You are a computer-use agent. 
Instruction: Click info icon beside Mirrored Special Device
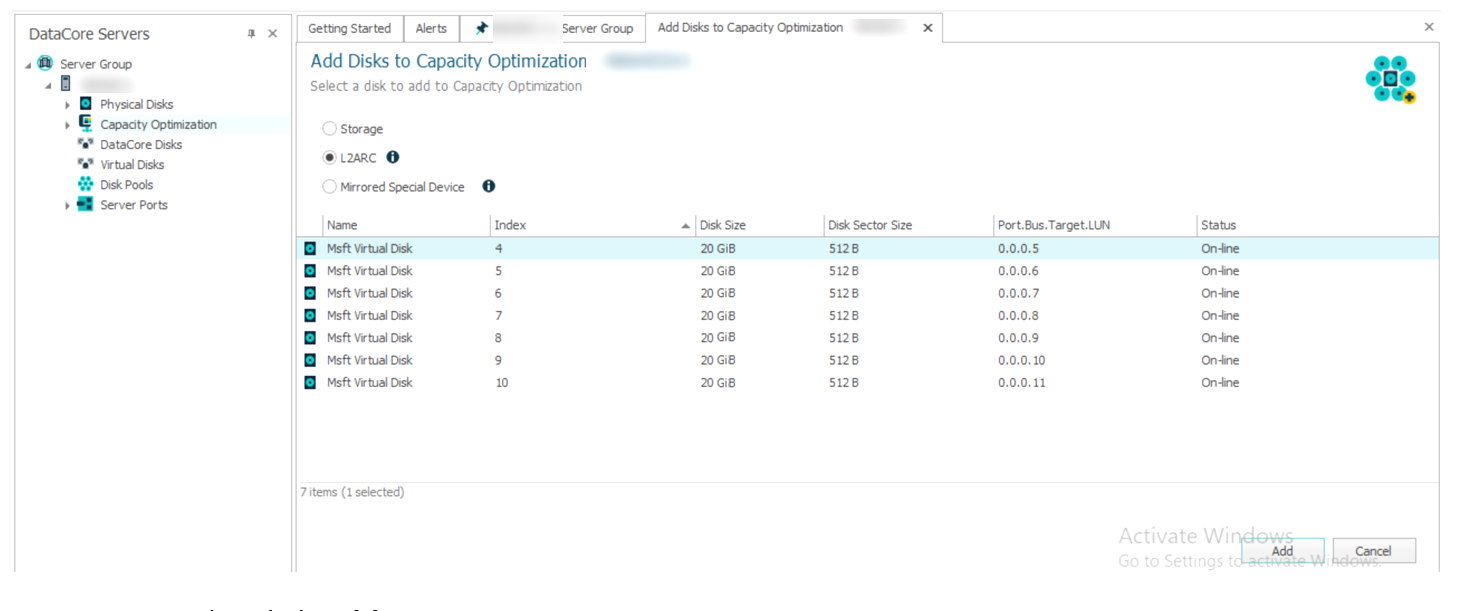coord(489,186)
